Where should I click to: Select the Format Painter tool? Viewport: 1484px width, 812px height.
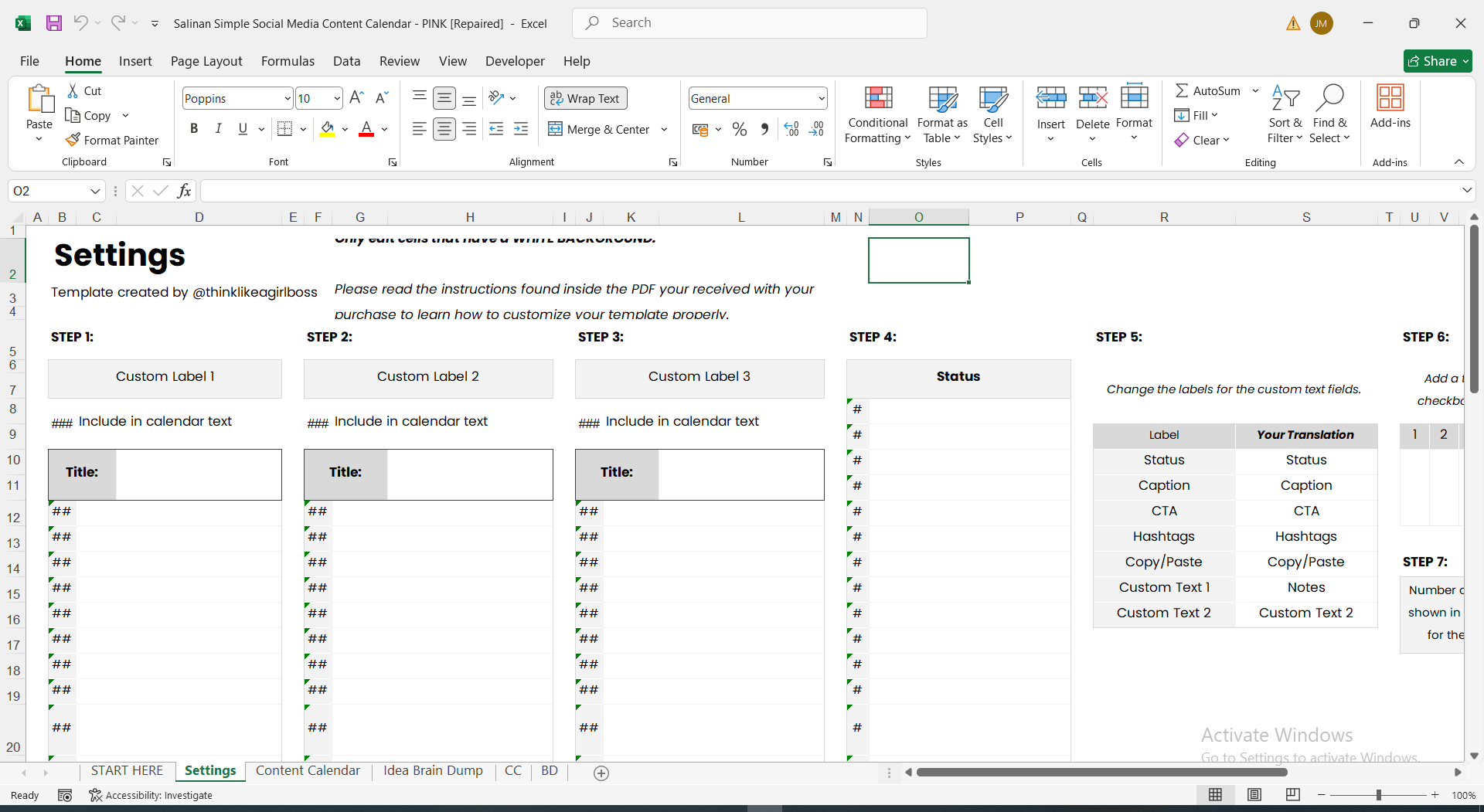coord(113,140)
